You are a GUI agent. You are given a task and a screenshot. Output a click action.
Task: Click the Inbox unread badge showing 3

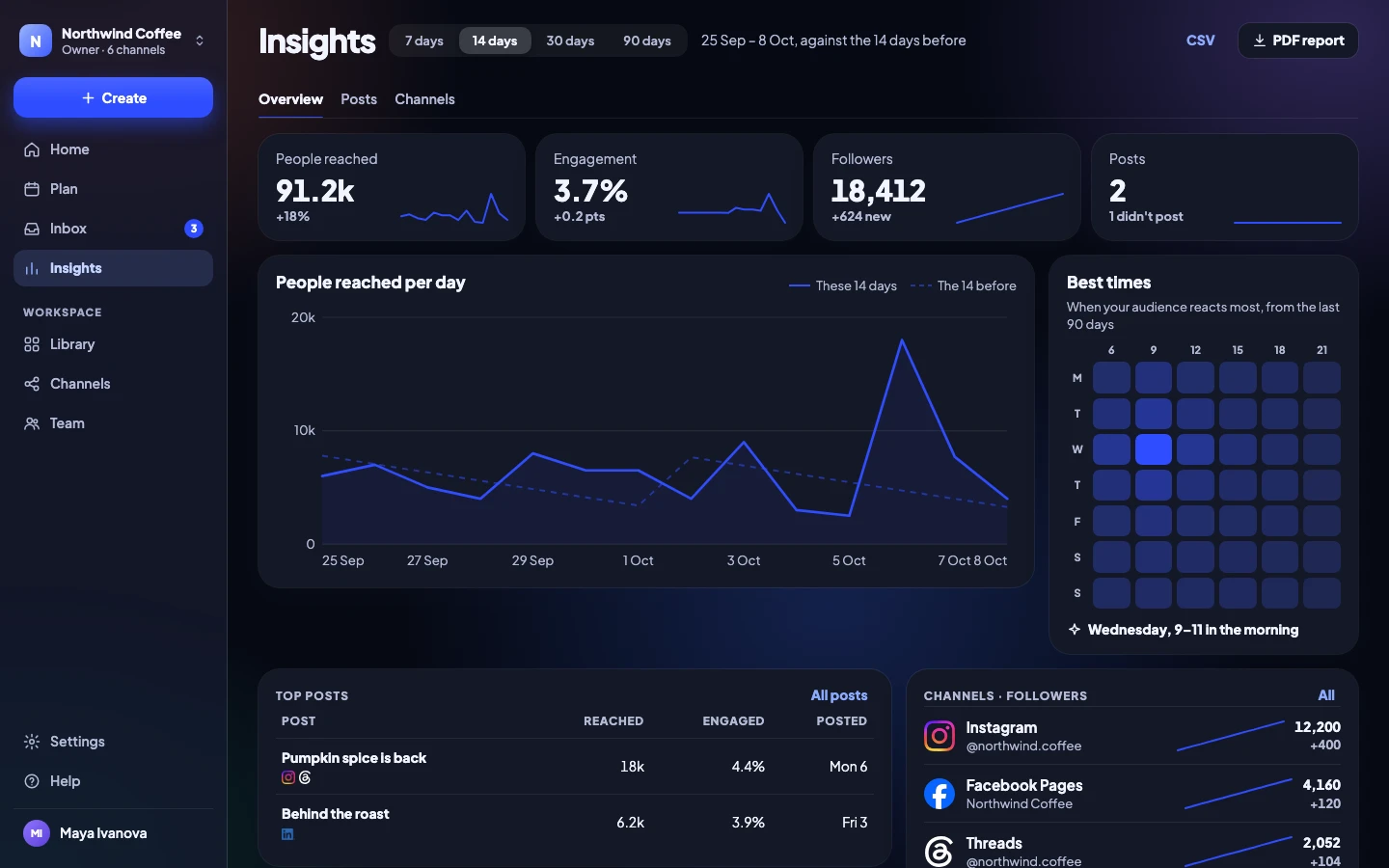(x=194, y=229)
